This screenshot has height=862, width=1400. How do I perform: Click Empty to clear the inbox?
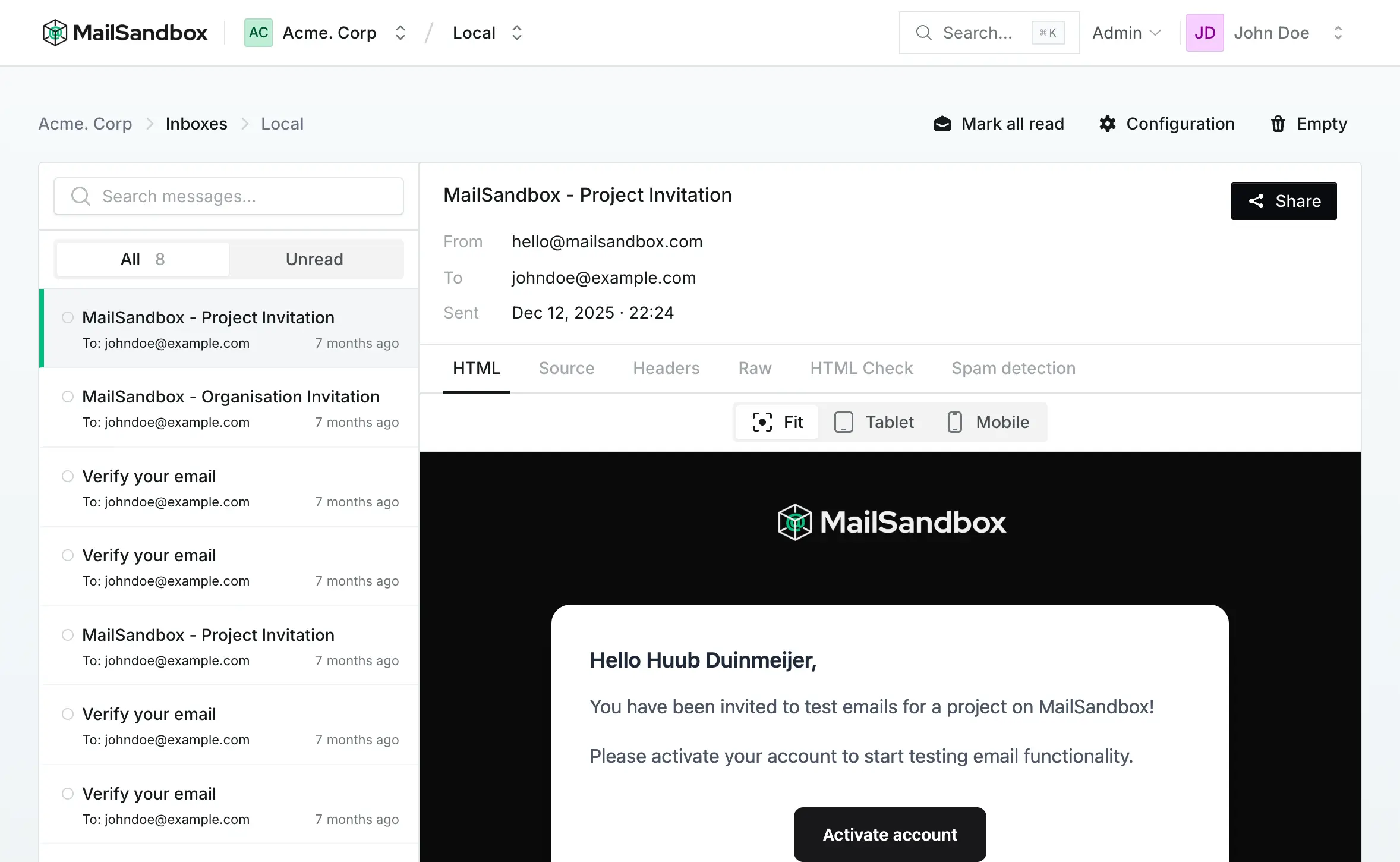click(x=1308, y=124)
